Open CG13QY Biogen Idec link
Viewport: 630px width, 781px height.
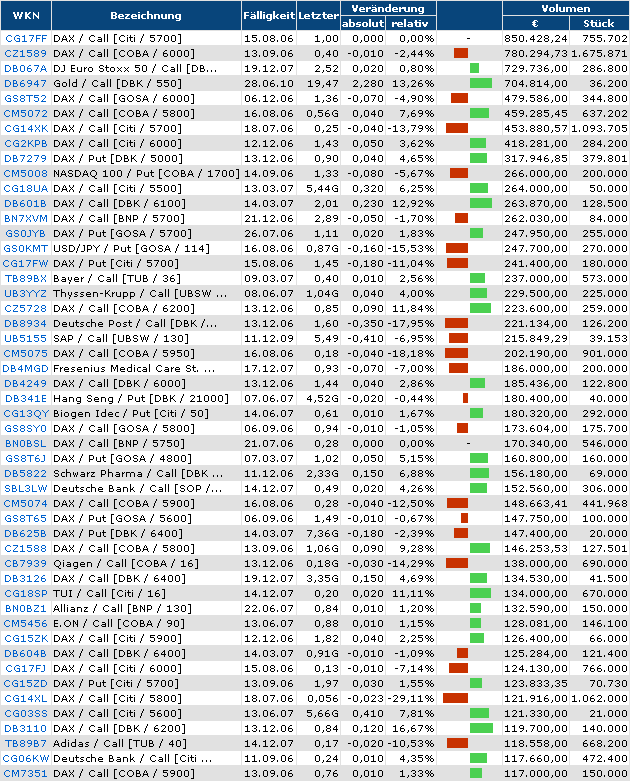26,413
